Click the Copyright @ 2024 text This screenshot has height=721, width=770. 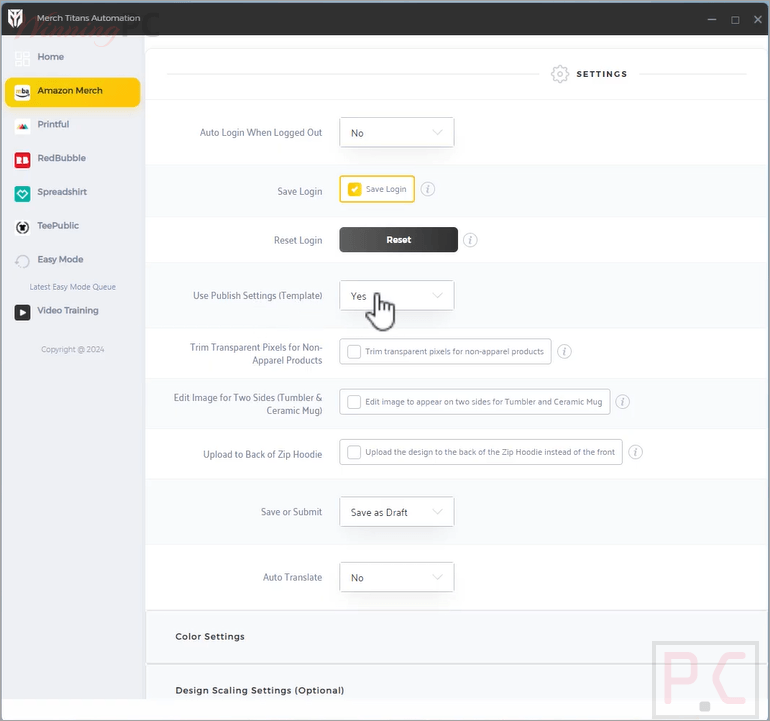click(x=73, y=349)
